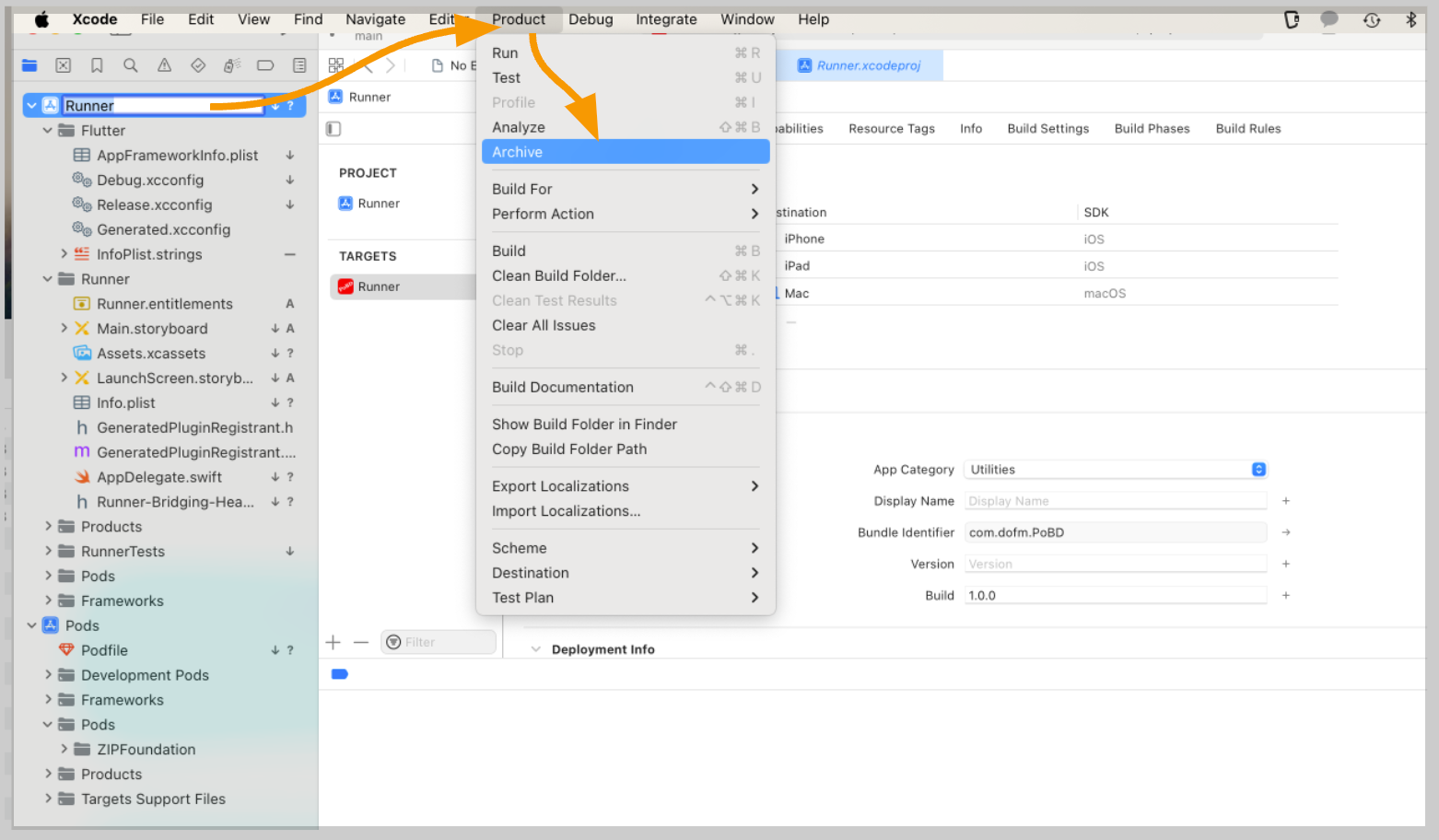Select Assets.xcassets in the navigator
1439x840 pixels.
pos(151,354)
